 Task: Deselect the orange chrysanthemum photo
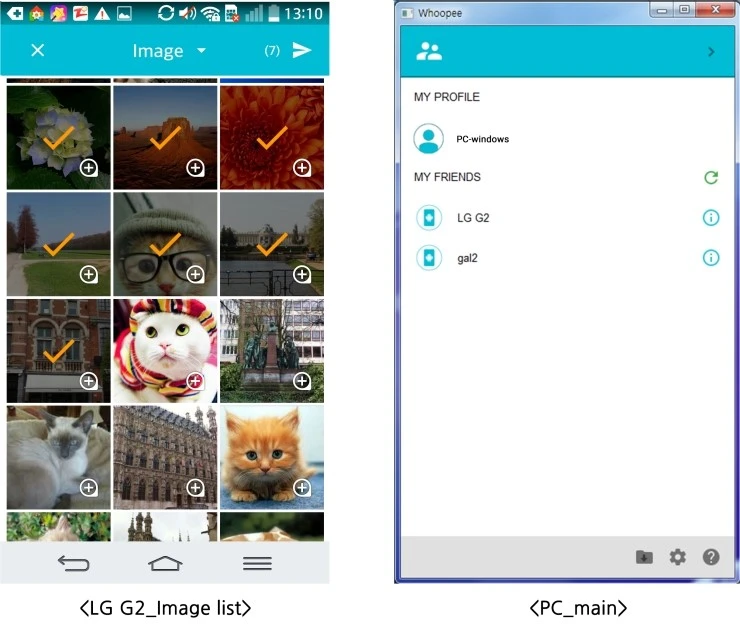tap(272, 137)
